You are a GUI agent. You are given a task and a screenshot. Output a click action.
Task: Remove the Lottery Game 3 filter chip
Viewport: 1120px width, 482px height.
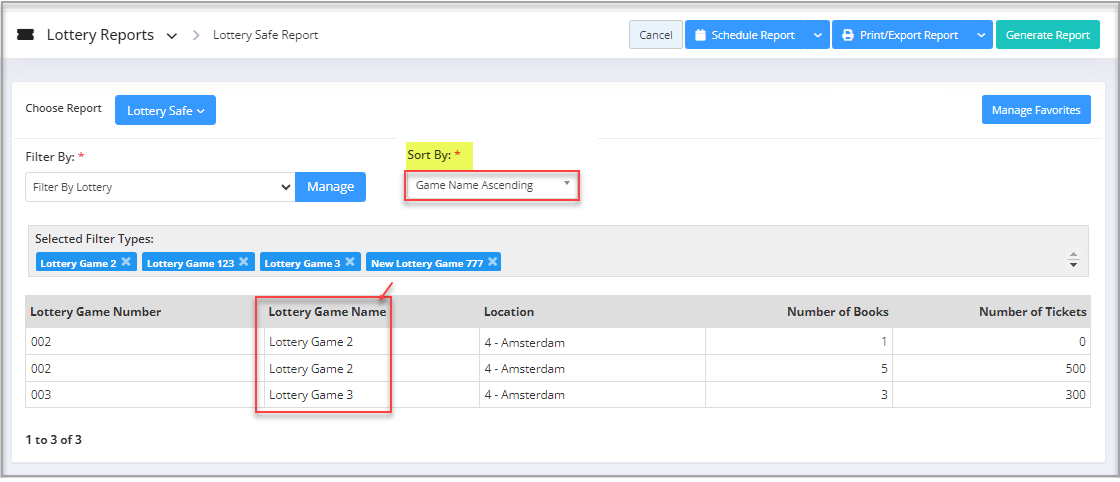tap(350, 262)
